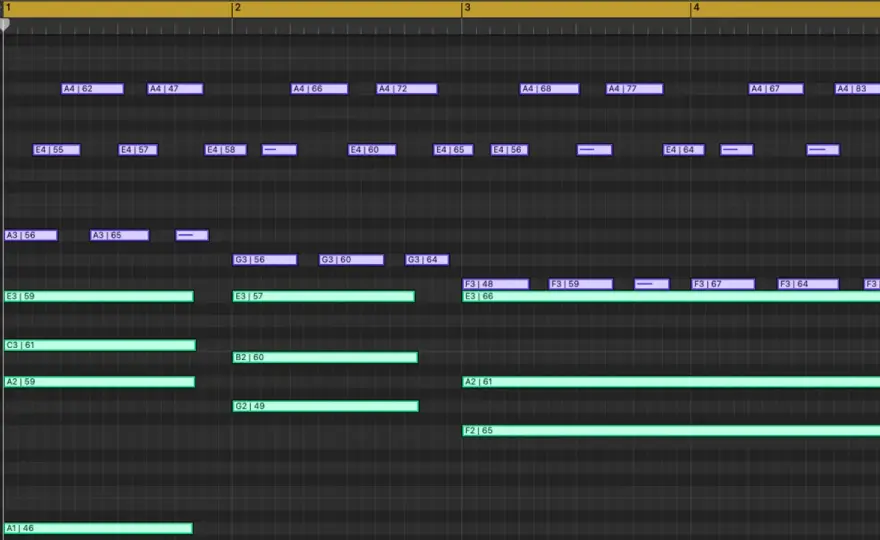
Task: Select the A4 | 68 note
Action: pos(549,89)
